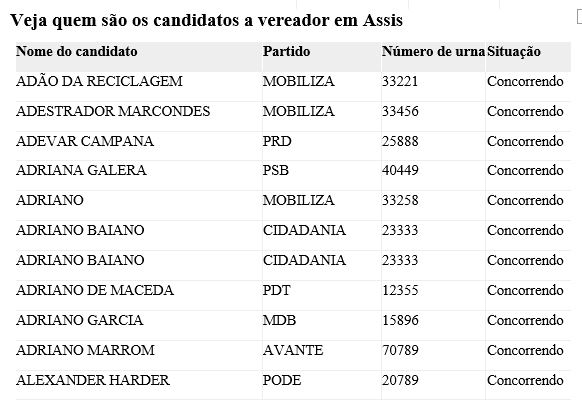The image size is (582, 405).
Task: Select the ADÃO DA RECICLAGEM candidate name
Action: click(99, 81)
